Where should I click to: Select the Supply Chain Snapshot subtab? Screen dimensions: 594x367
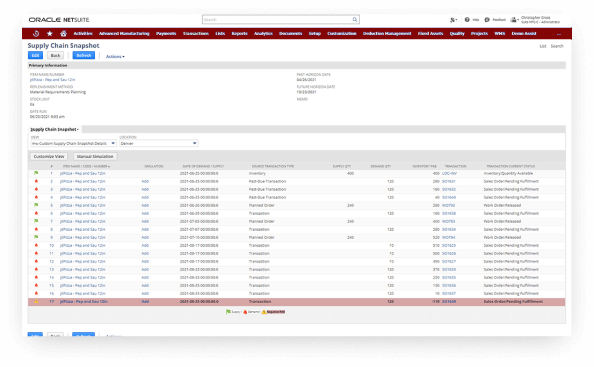point(55,130)
